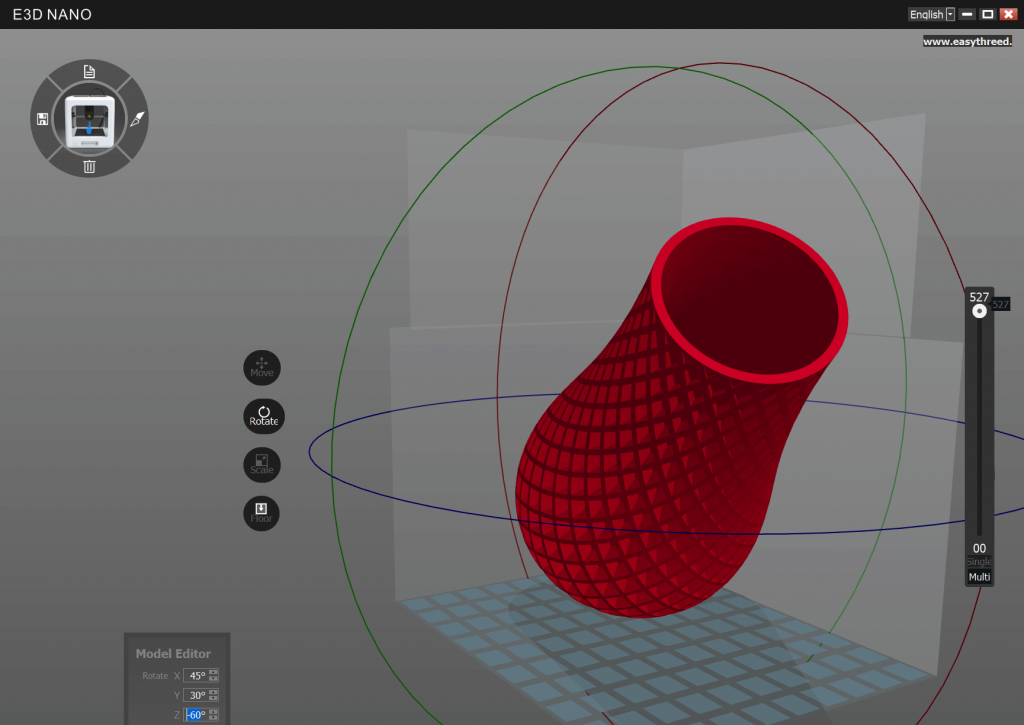
Task: Use the Floor tool to place the model
Action: pyautogui.click(x=261, y=513)
